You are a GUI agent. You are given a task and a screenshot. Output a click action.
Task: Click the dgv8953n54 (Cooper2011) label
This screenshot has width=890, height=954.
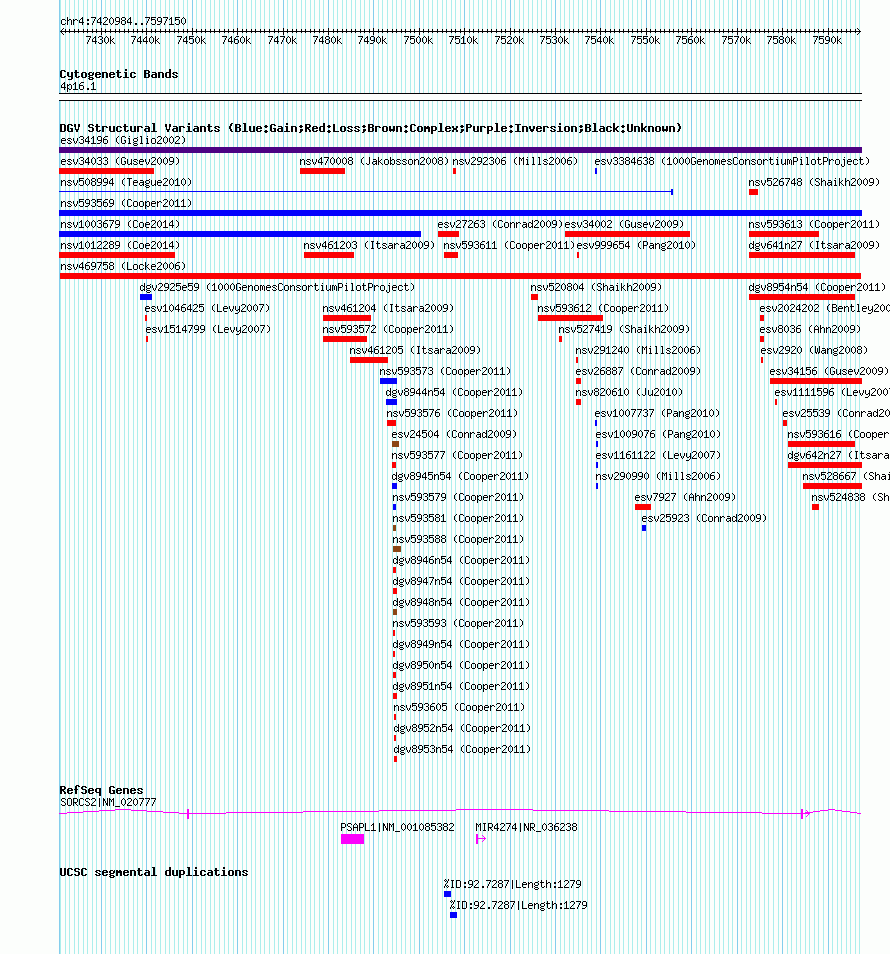pos(462,749)
